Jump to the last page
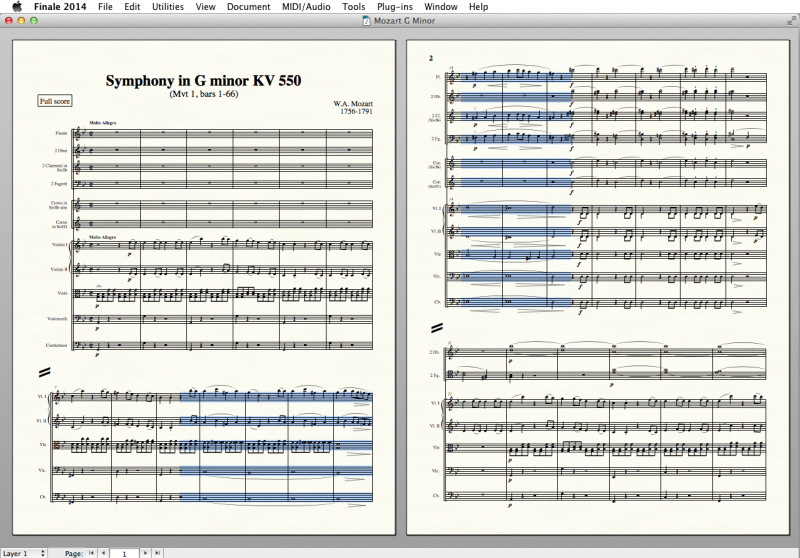Image resolution: width=800 pixels, height=558 pixels. [x=158, y=553]
